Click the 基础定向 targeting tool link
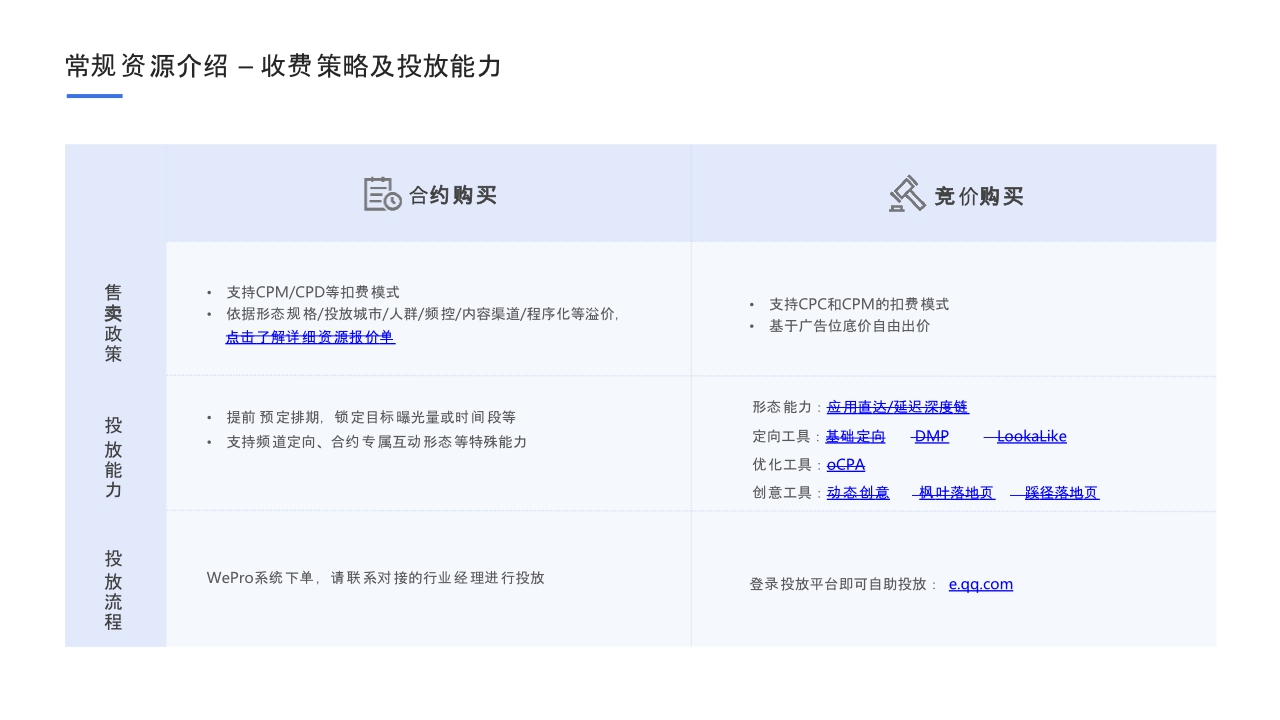This screenshot has width=1280, height=720. click(855, 436)
